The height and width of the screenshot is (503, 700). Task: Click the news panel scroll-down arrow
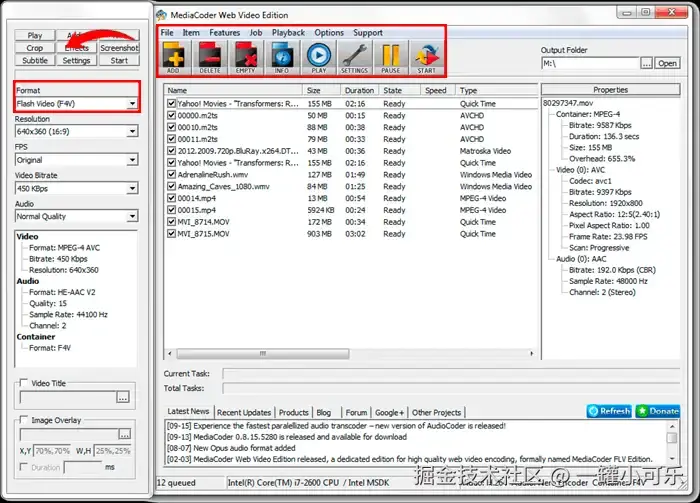672,458
